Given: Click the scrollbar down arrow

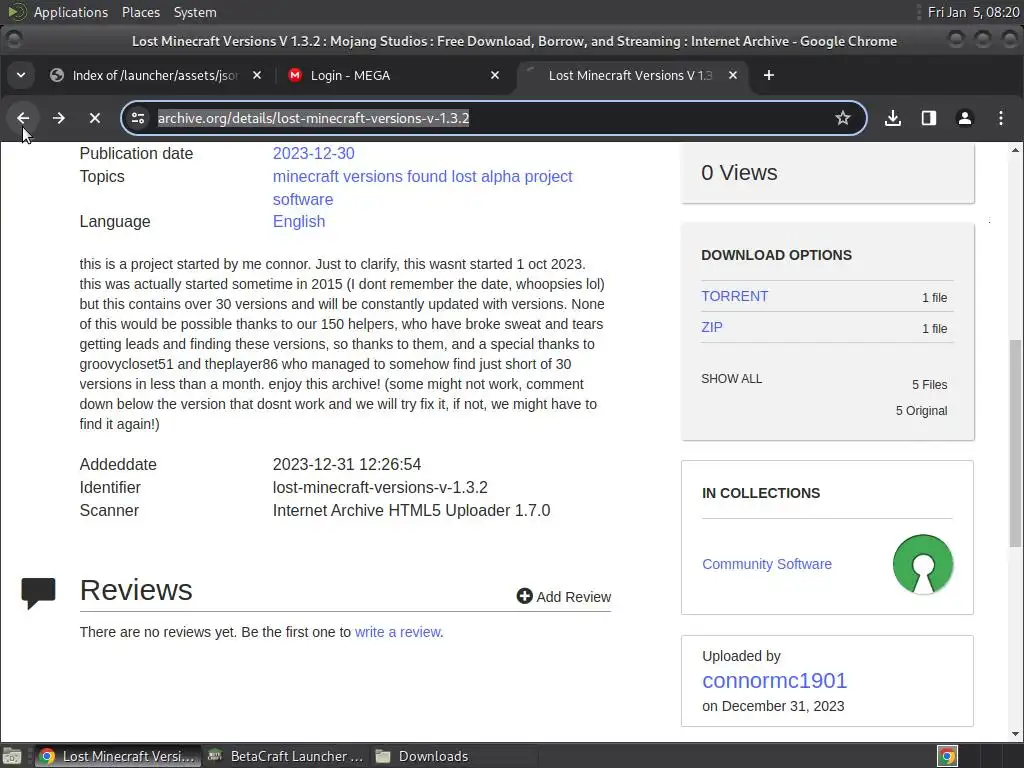Looking at the screenshot, I should [x=1015, y=734].
